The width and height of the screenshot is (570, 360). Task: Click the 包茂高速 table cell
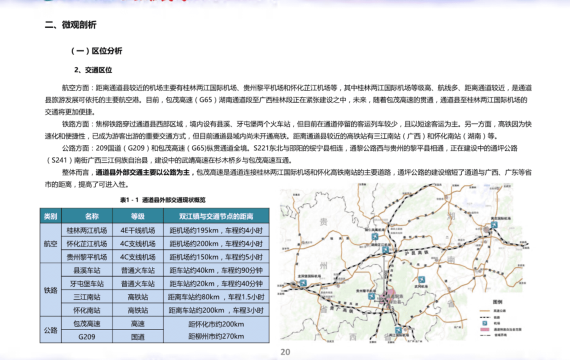(87, 323)
